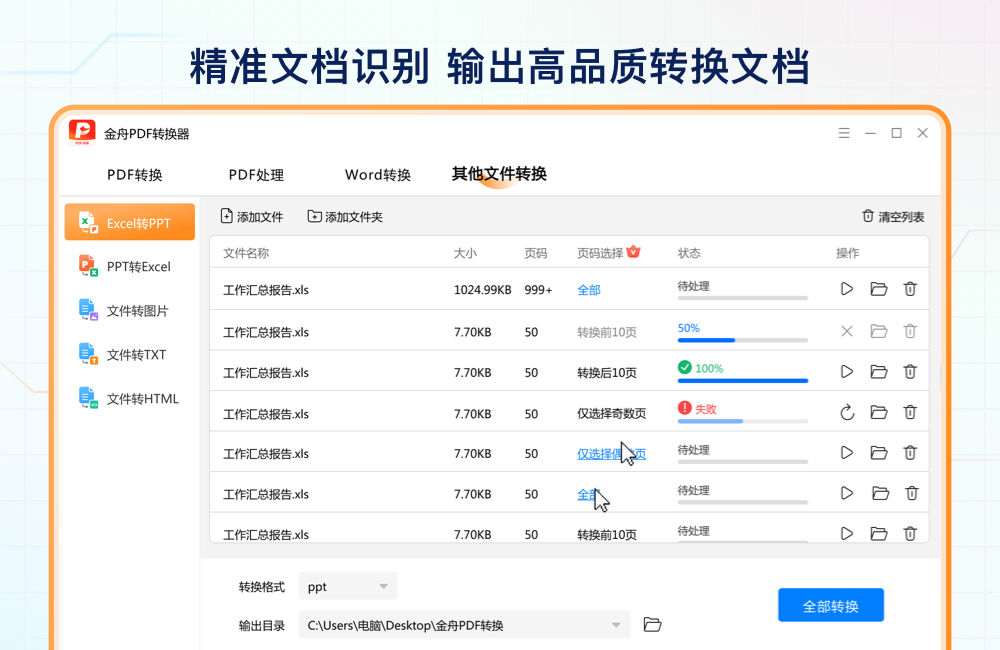Browse output directory via the folder icon
The height and width of the screenshot is (650, 1000).
pyautogui.click(x=652, y=622)
